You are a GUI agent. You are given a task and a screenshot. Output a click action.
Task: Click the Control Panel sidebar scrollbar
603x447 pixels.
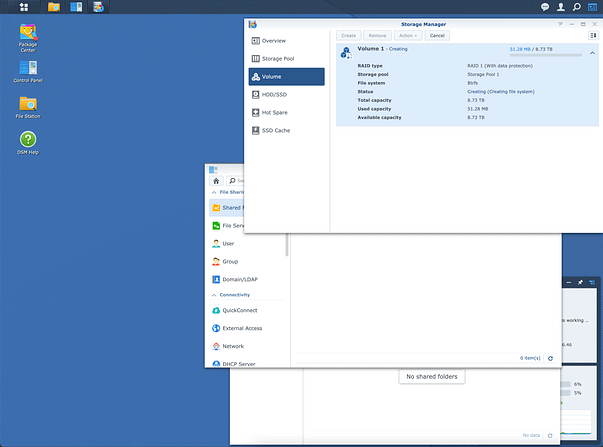click(287, 245)
